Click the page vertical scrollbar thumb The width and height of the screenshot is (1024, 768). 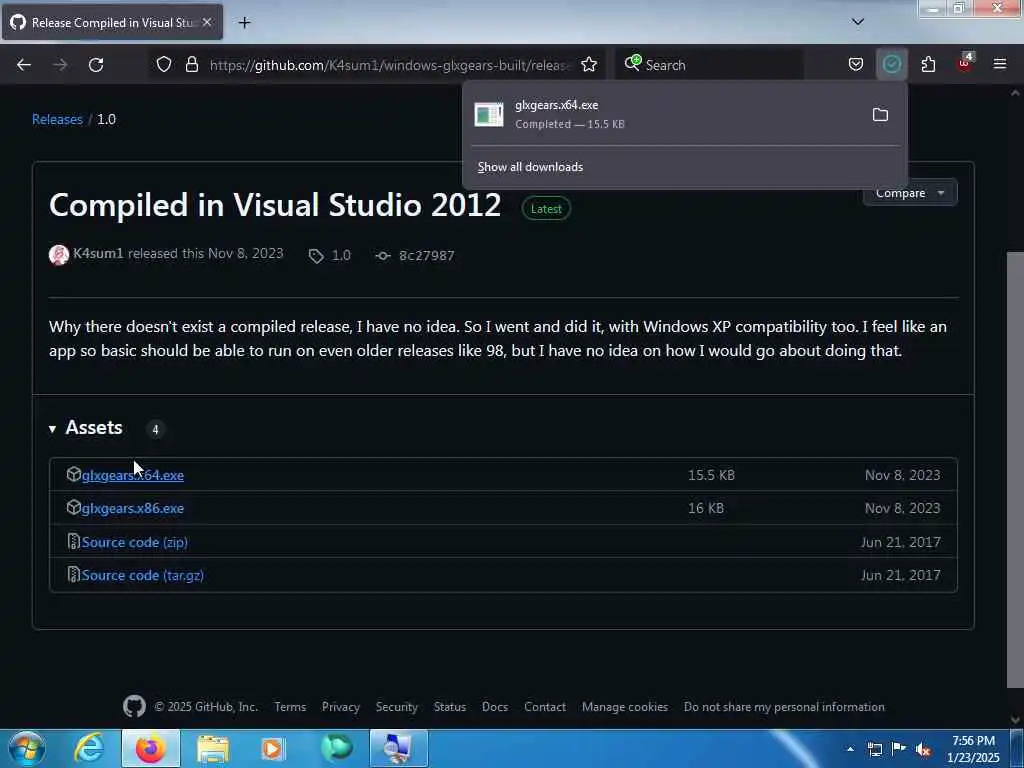tap(1015, 469)
